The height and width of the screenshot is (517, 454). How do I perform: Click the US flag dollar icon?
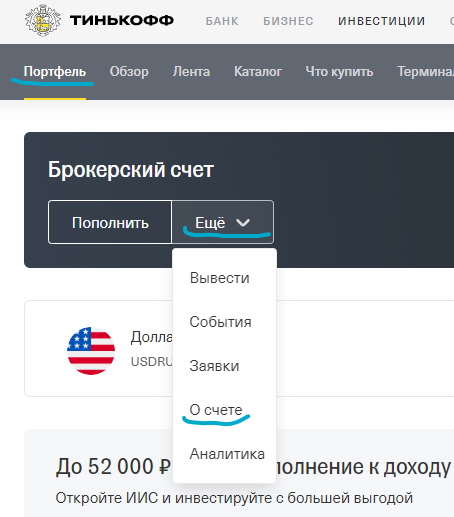[91, 351]
